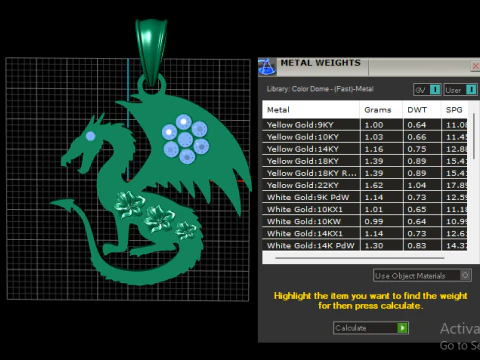The height and width of the screenshot is (360, 480).
Task: Select the dragon's blue eye gem
Action: coord(90,136)
